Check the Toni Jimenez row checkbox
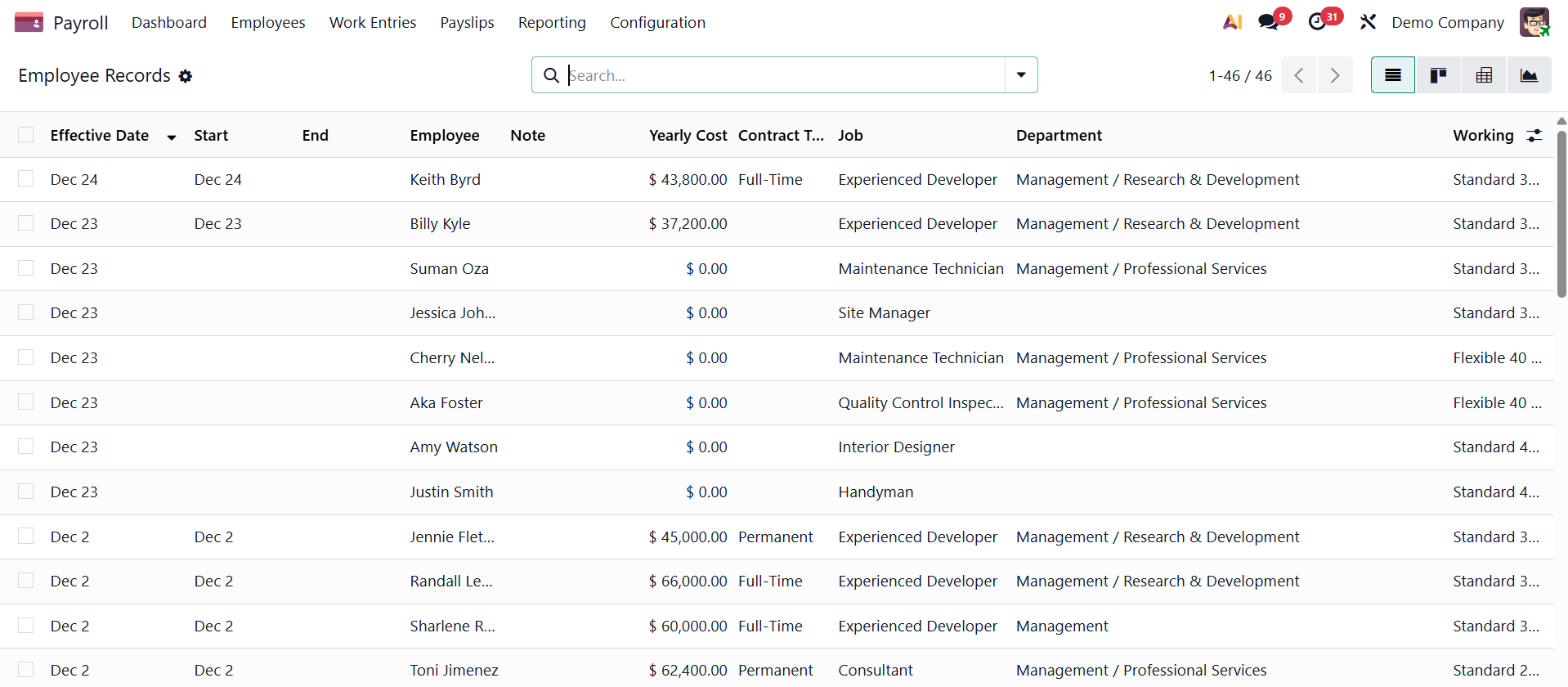This screenshot has width=1568, height=687. 26,670
